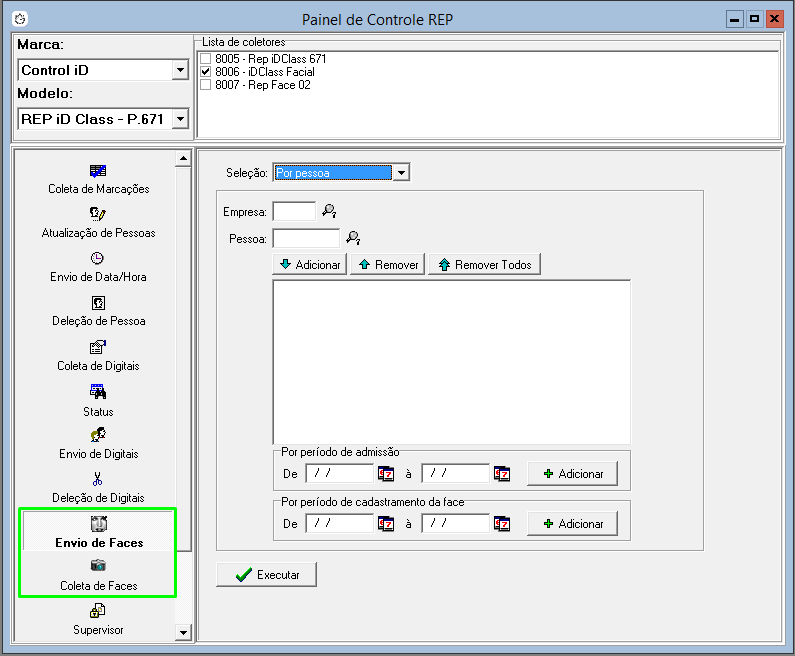Screen dimensions: 795x656
Task: Click the Coleta de Faces camera icon
Action: click(x=98, y=566)
